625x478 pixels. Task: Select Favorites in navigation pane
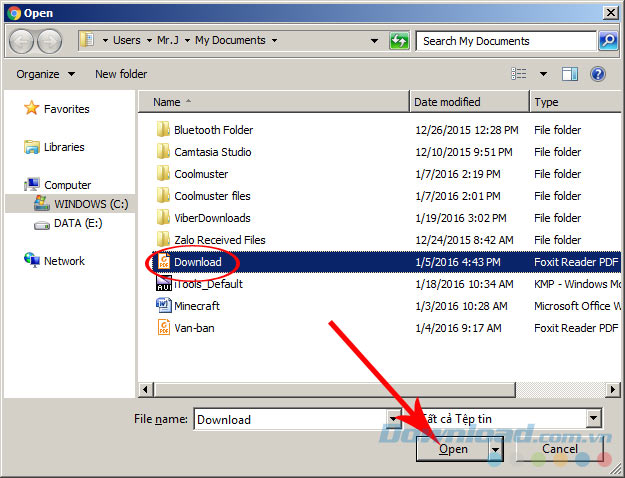(67, 109)
